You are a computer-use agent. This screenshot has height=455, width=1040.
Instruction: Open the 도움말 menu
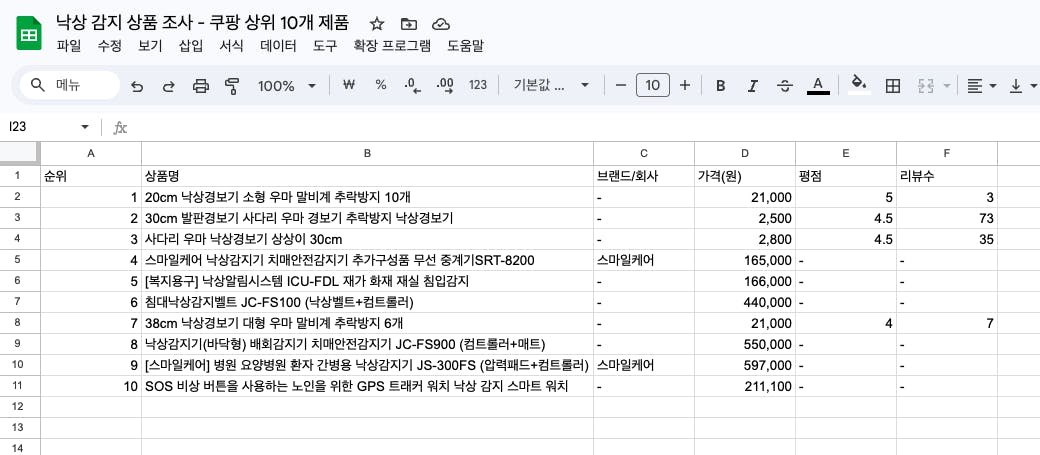point(466,46)
